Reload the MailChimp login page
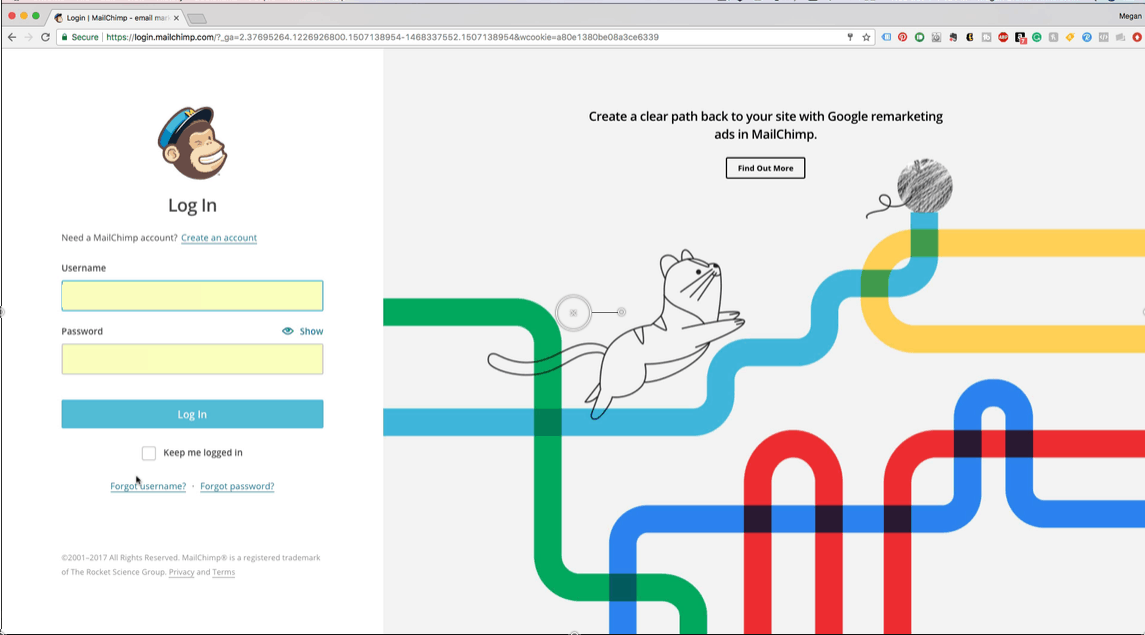The image size is (1145, 635). 45,37
